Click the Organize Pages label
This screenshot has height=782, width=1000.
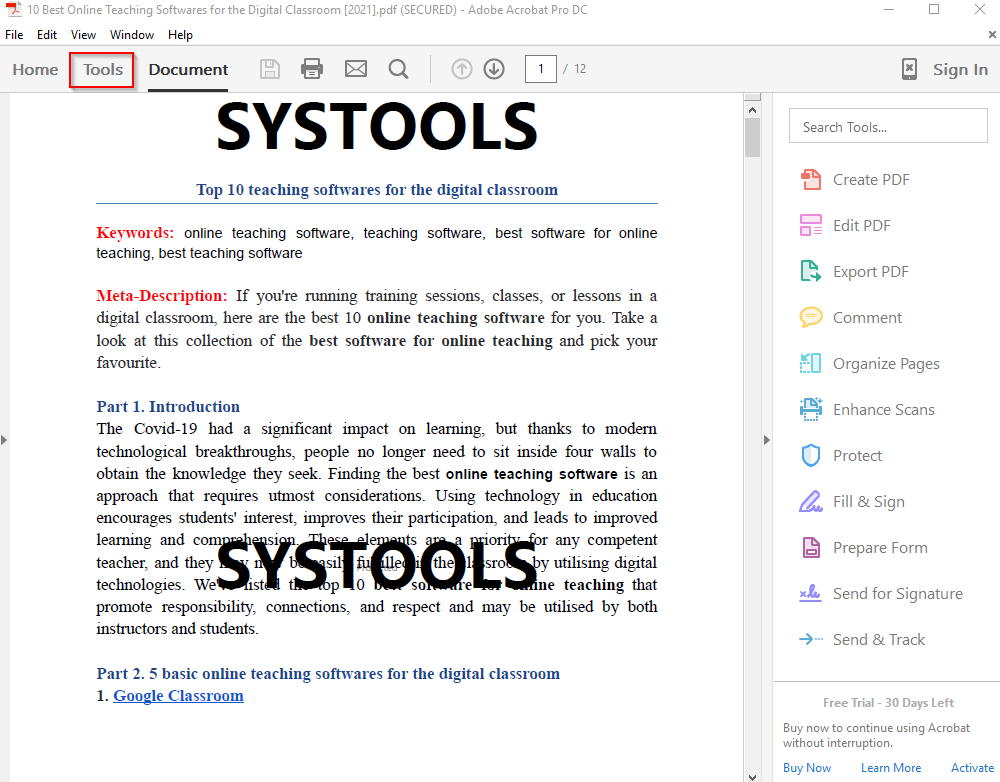[x=886, y=364]
